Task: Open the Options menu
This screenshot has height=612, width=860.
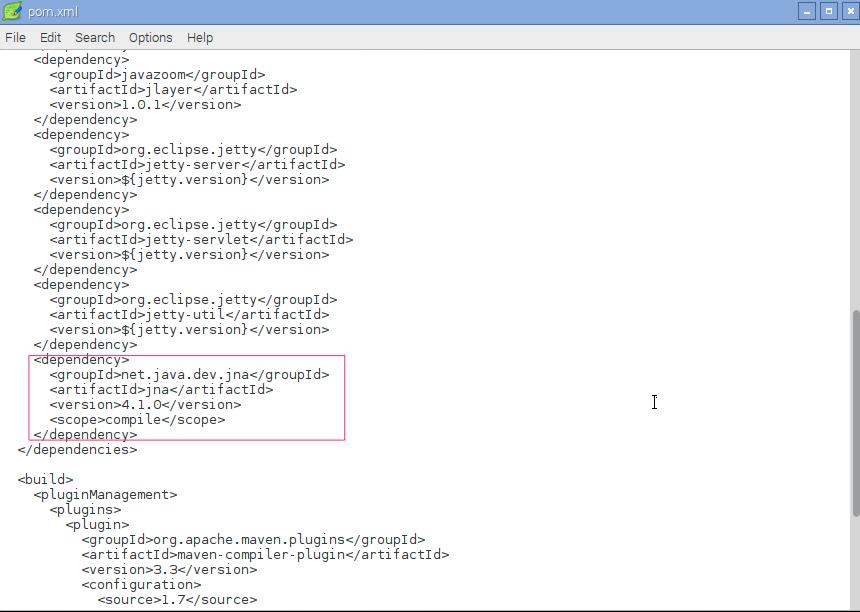Action: (150, 38)
